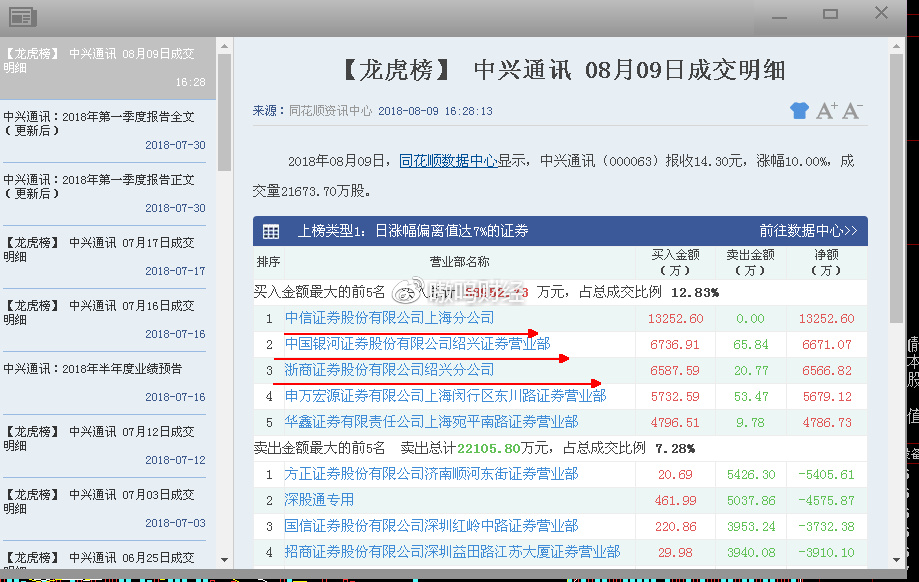Open 申万宏源证券上海闵行区东川路 link
This screenshot has width=919, height=582.
[x=445, y=396]
